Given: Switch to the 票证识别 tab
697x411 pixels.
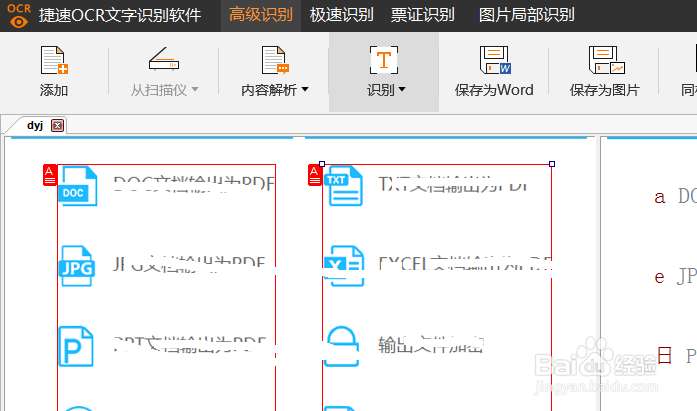Looking at the screenshot, I should tap(422, 15).
